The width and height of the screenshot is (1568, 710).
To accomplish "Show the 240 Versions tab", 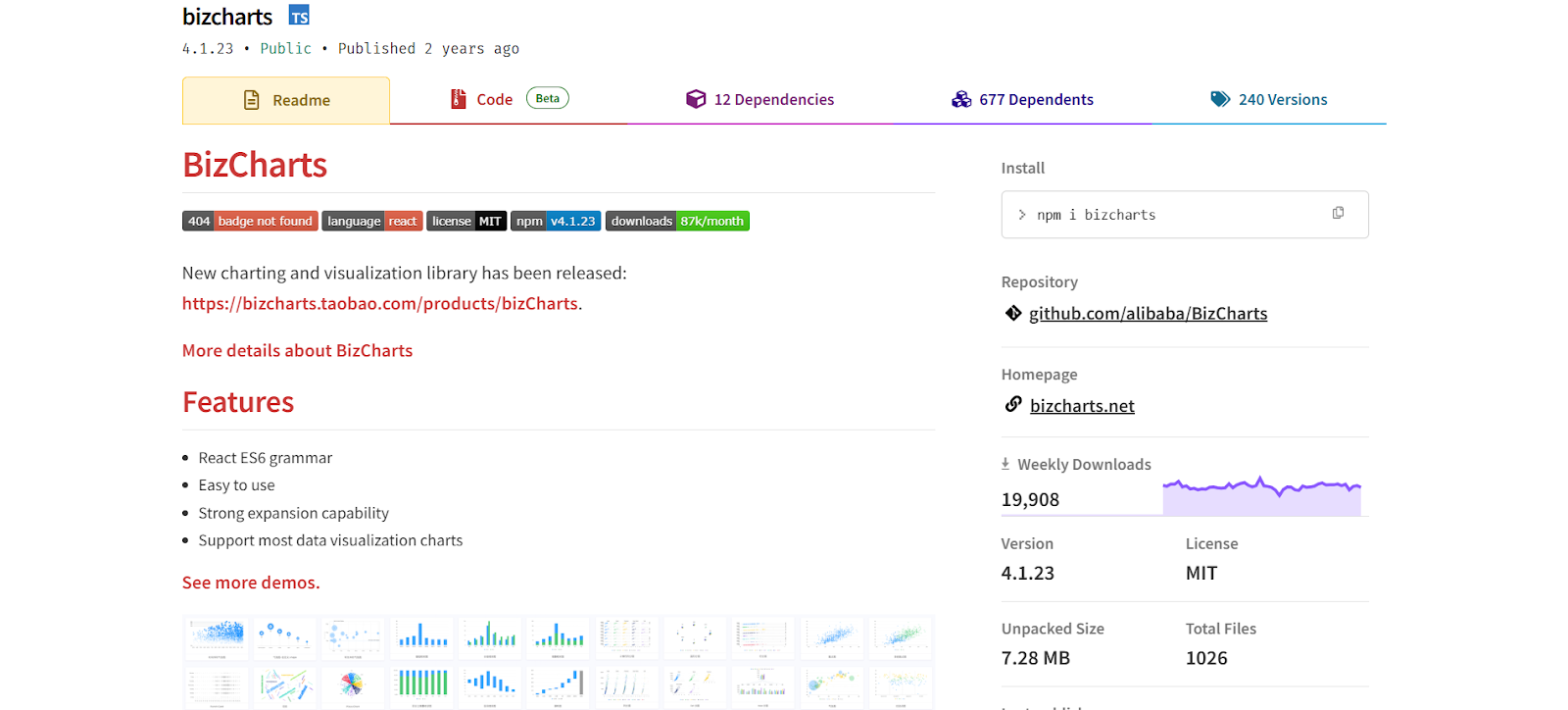I will pyautogui.click(x=1269, y=100).
